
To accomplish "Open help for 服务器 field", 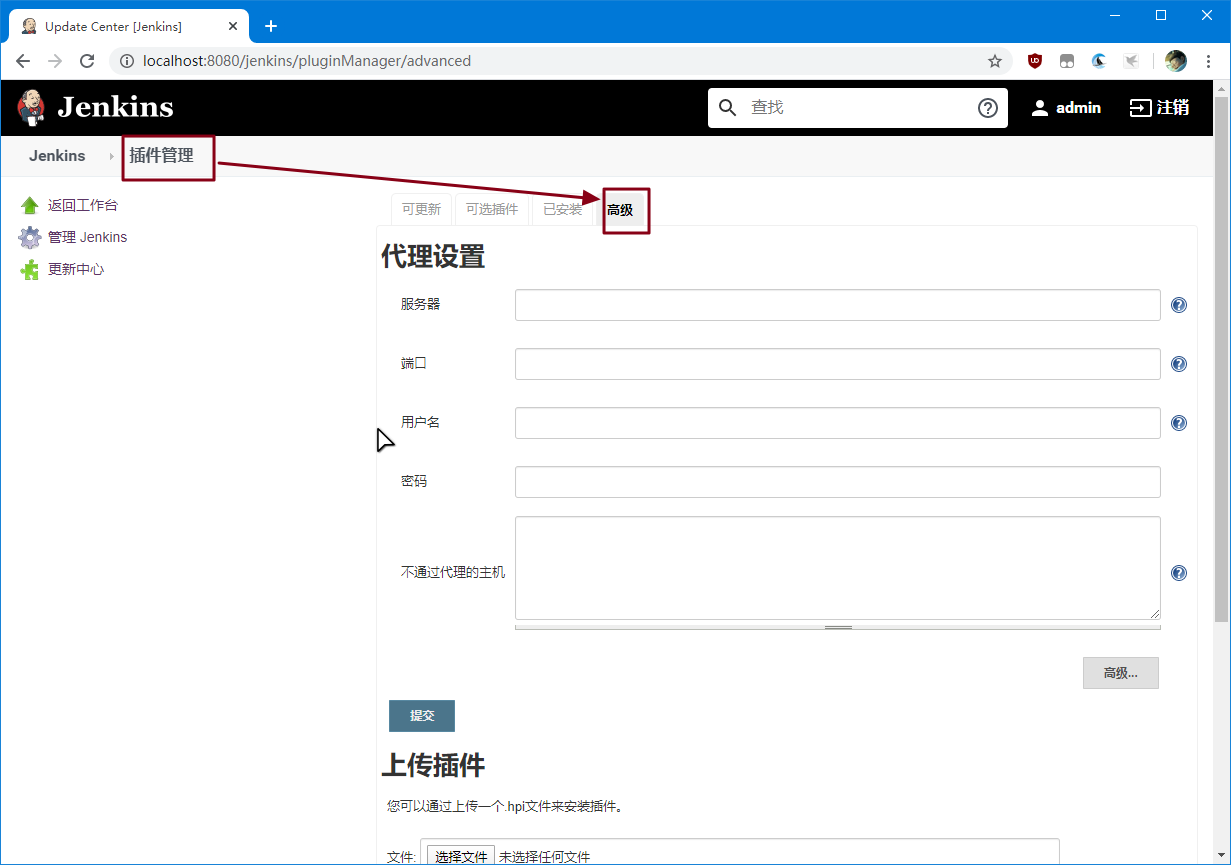I will pyautogui.click(x=1179, y=305).
